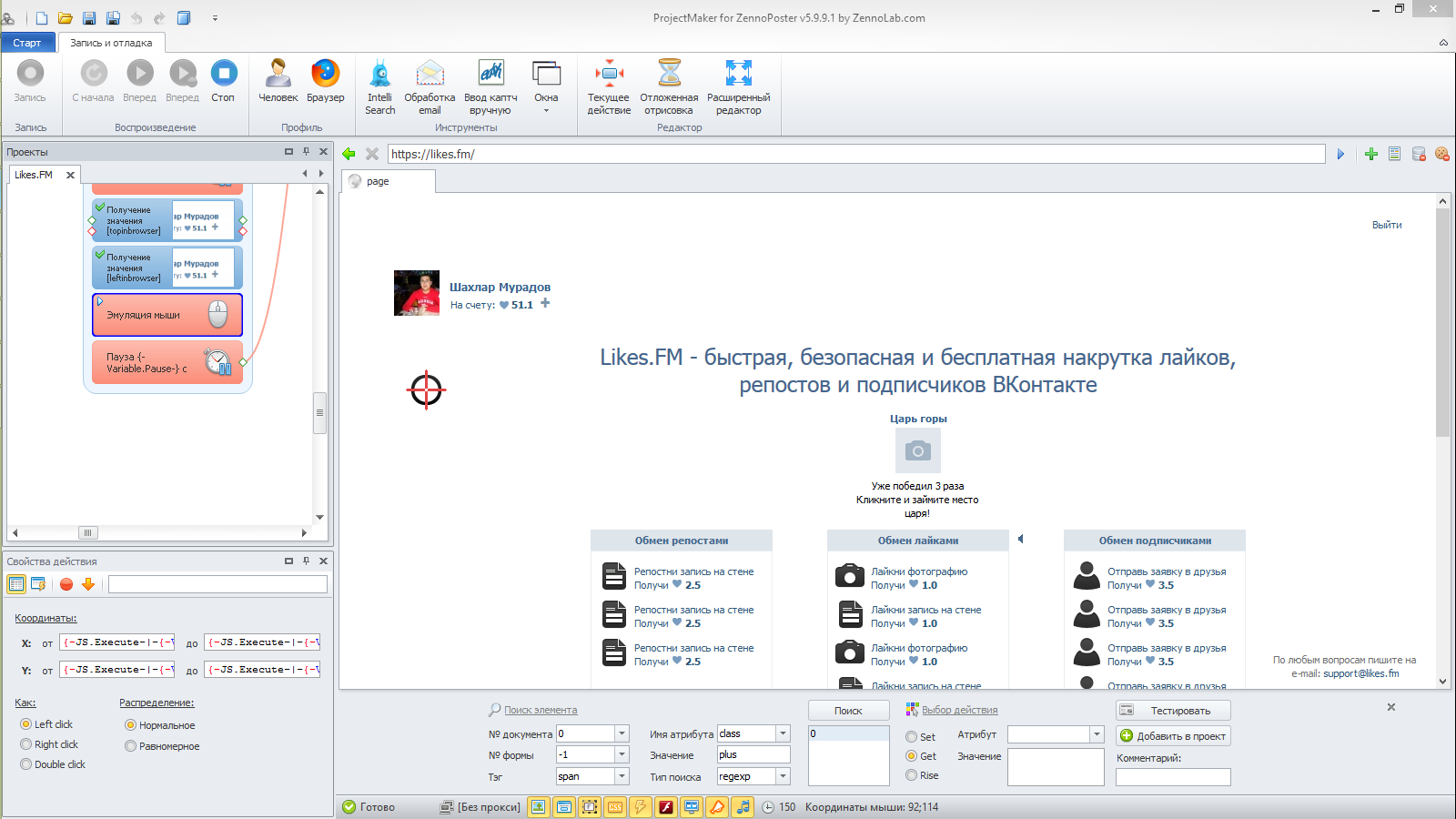Navigate to the URL with the blue go arrow

(1340, 155)
